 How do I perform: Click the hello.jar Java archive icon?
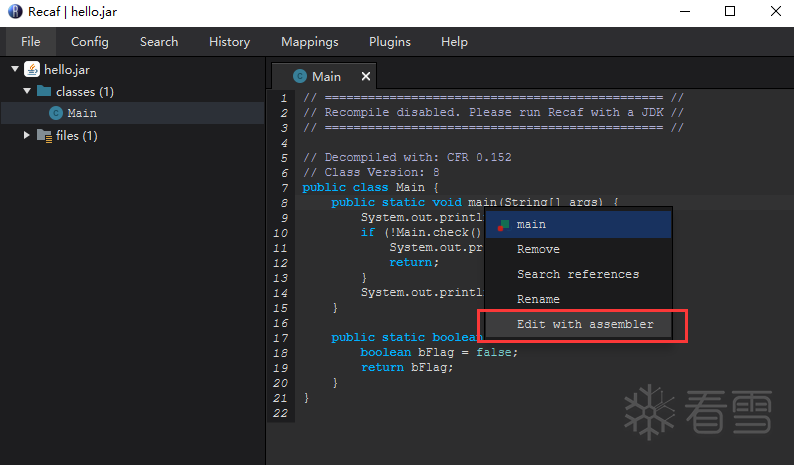tap(32, 69)
